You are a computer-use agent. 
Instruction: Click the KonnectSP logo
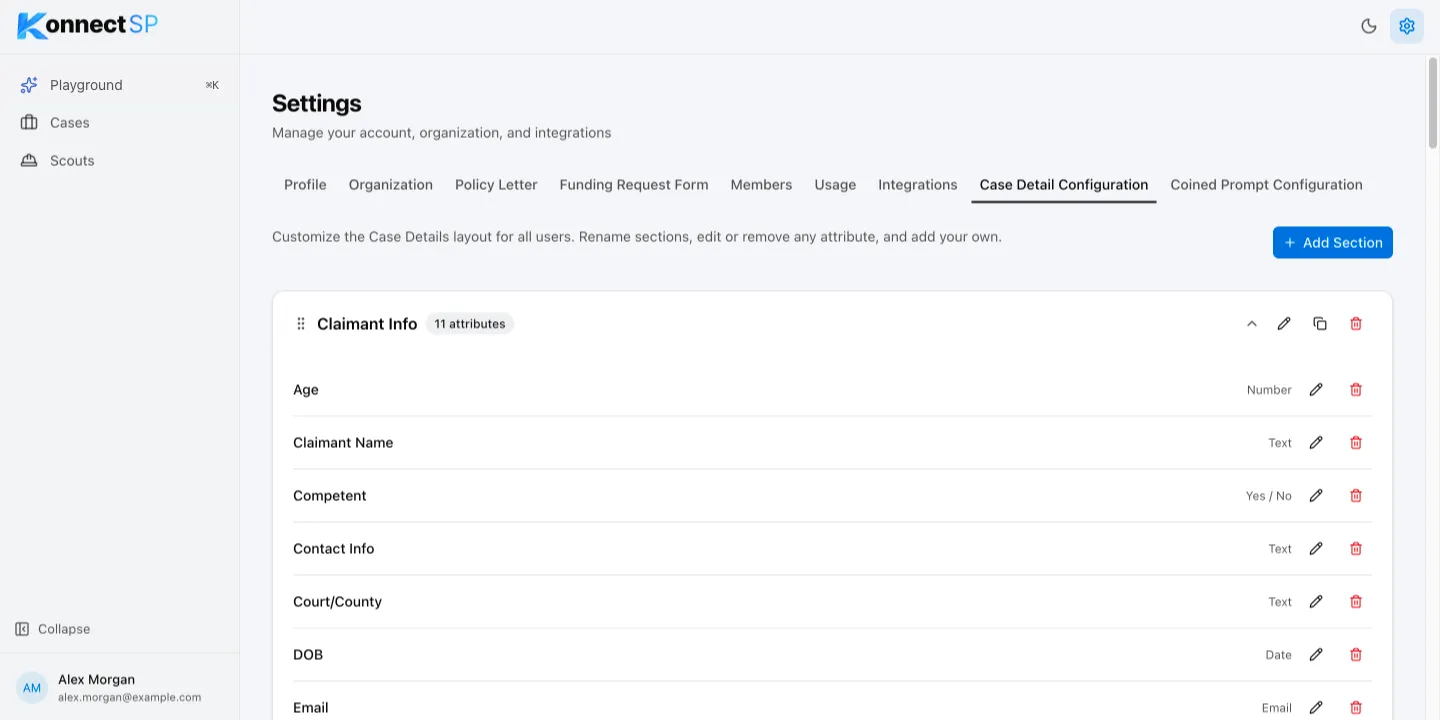(x=88, y=25)
